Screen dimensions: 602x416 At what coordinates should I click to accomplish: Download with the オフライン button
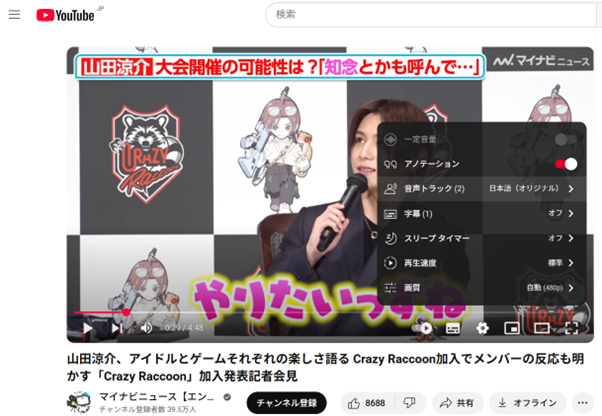pos(528,403)
